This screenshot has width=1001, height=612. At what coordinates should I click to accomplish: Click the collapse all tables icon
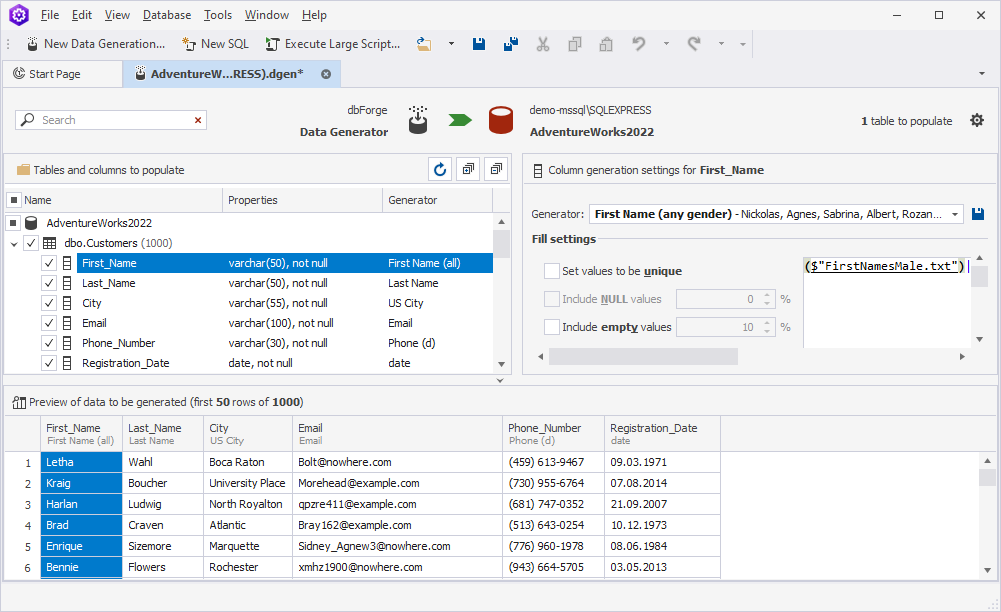tap(496, 169)
